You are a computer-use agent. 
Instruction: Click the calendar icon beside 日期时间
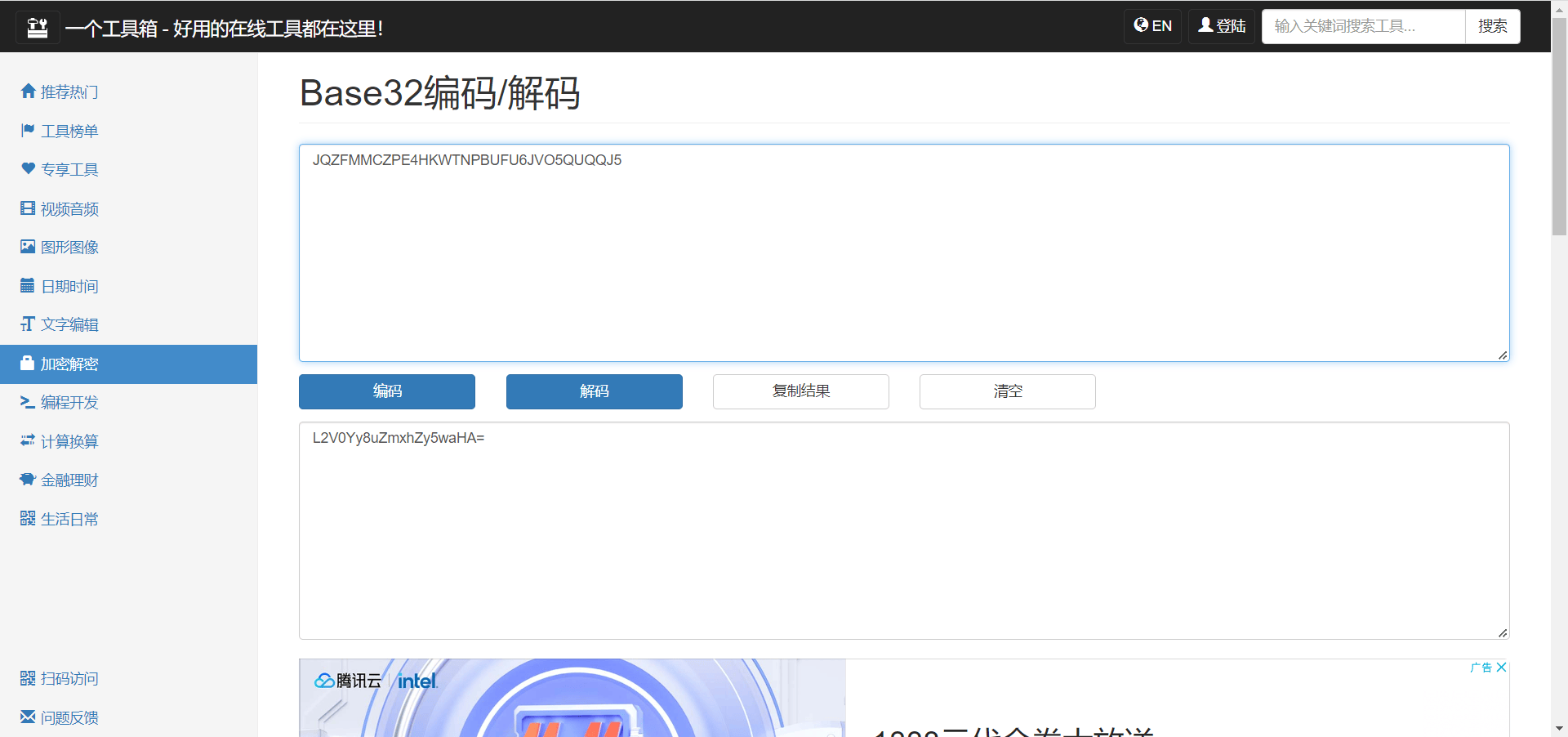(28, 286)
